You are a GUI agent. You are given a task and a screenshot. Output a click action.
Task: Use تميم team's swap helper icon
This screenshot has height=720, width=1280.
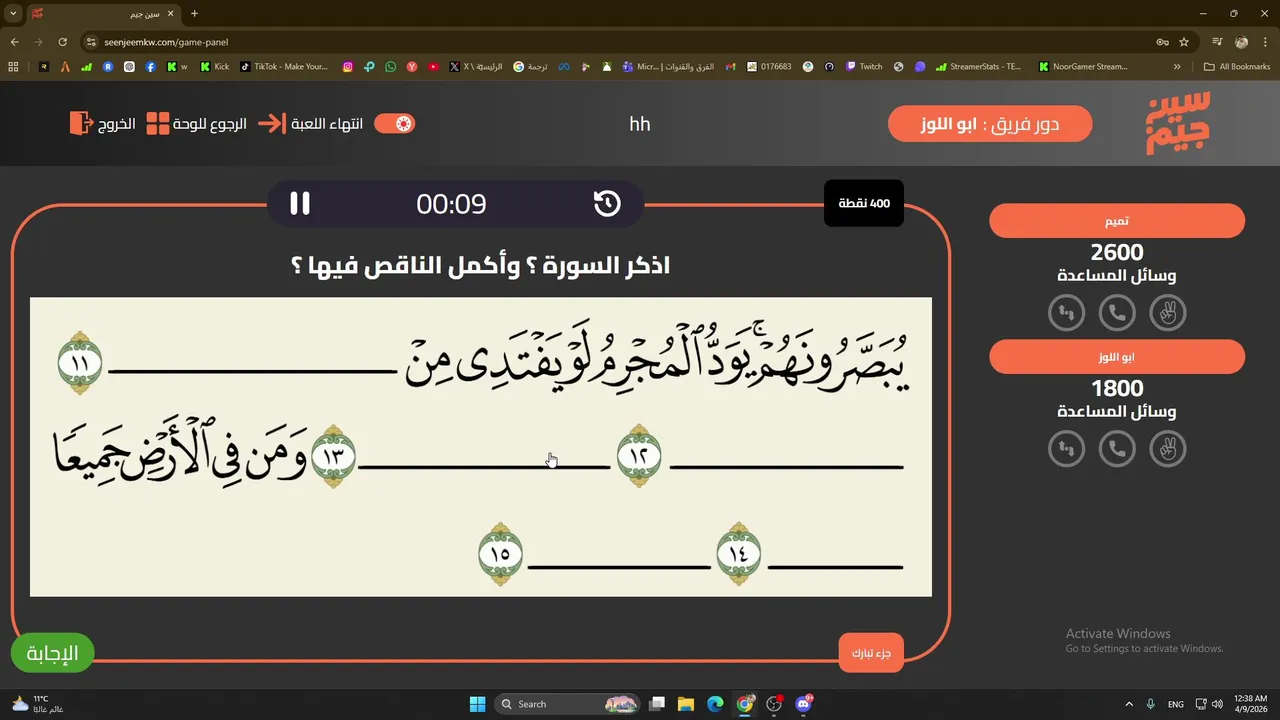tap(1067, 313)
